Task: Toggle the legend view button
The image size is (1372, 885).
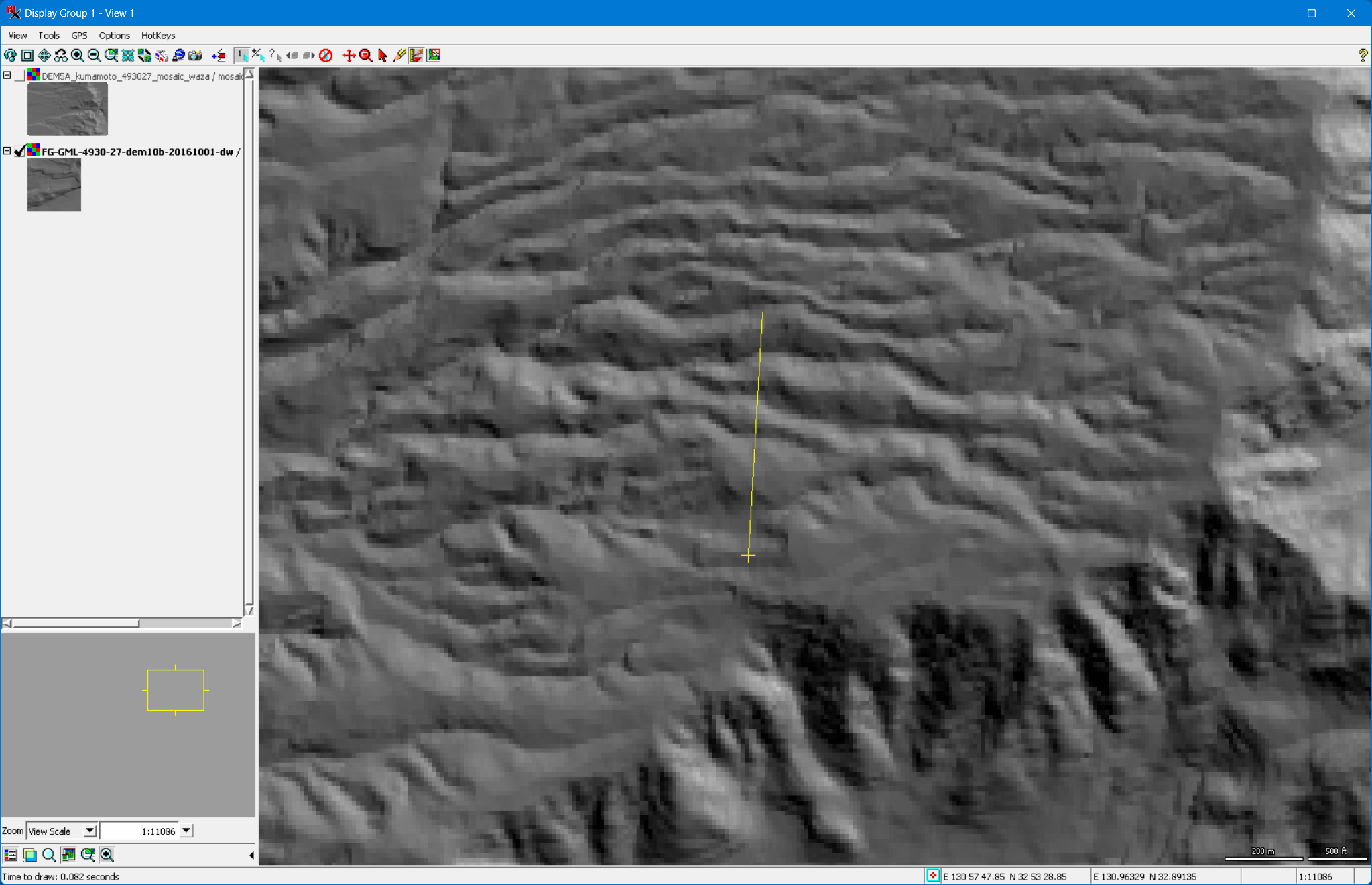Action: [11, 855]
